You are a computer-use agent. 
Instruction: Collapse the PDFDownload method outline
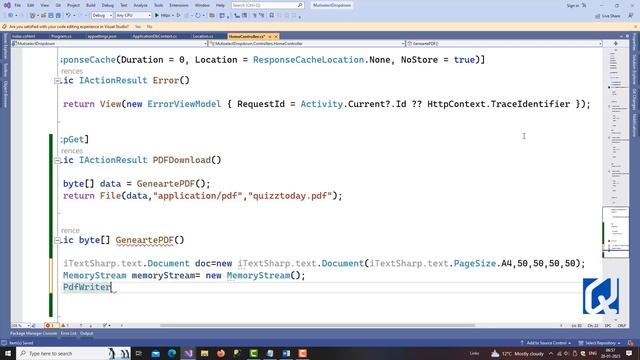click(x=57, y=160)
